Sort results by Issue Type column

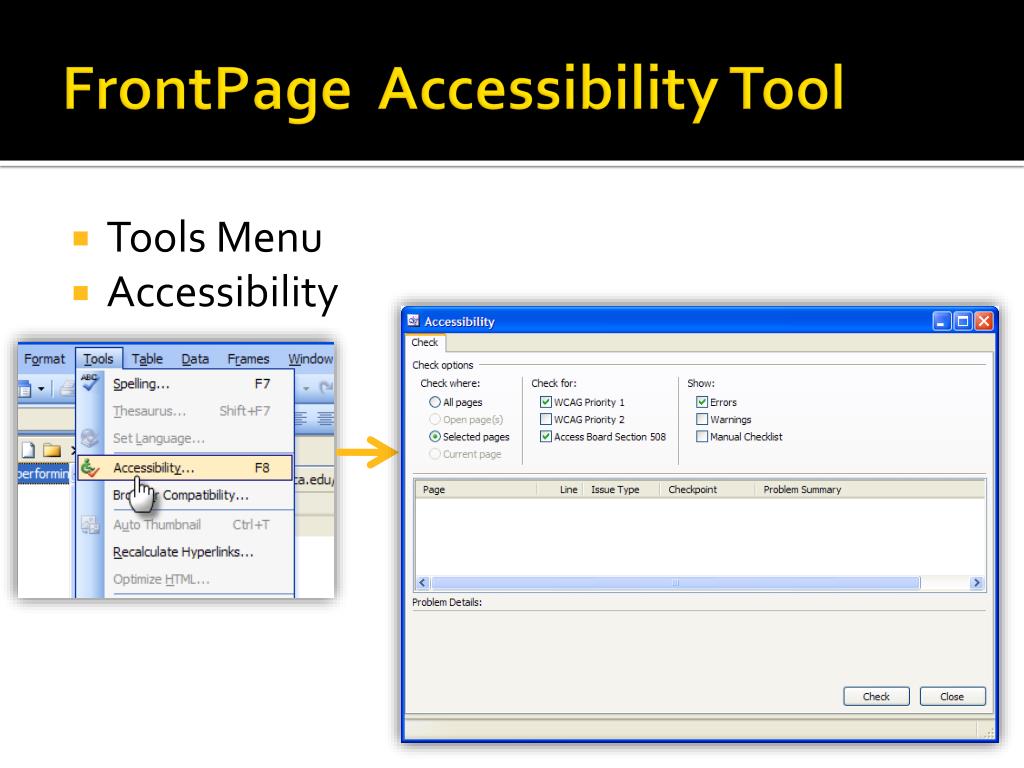[622, 489]
